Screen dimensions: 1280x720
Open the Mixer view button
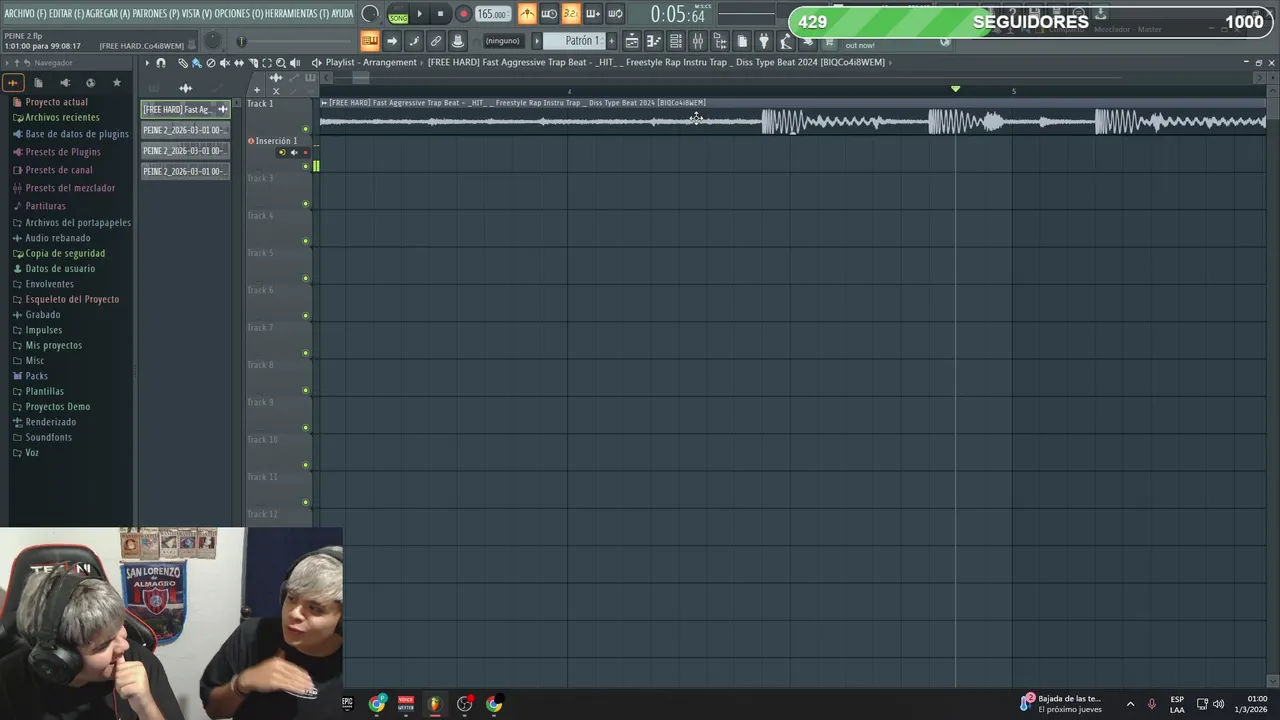click(698, 41)
